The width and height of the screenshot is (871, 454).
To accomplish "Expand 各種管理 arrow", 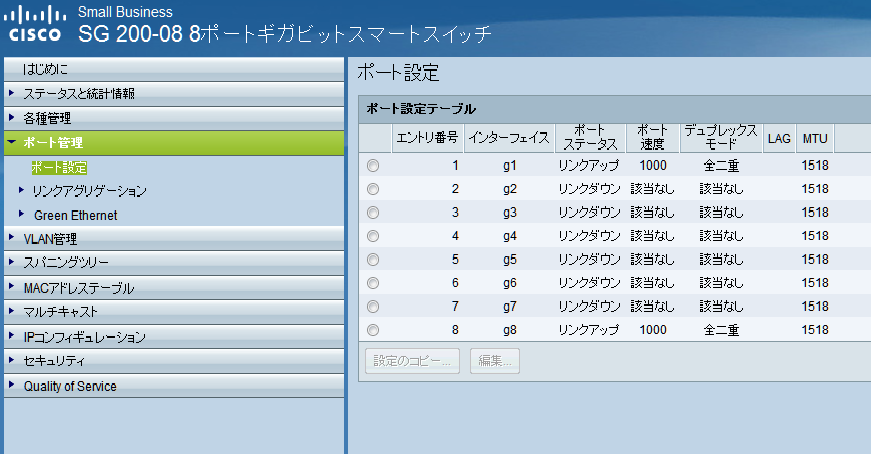I will point(11,117).
